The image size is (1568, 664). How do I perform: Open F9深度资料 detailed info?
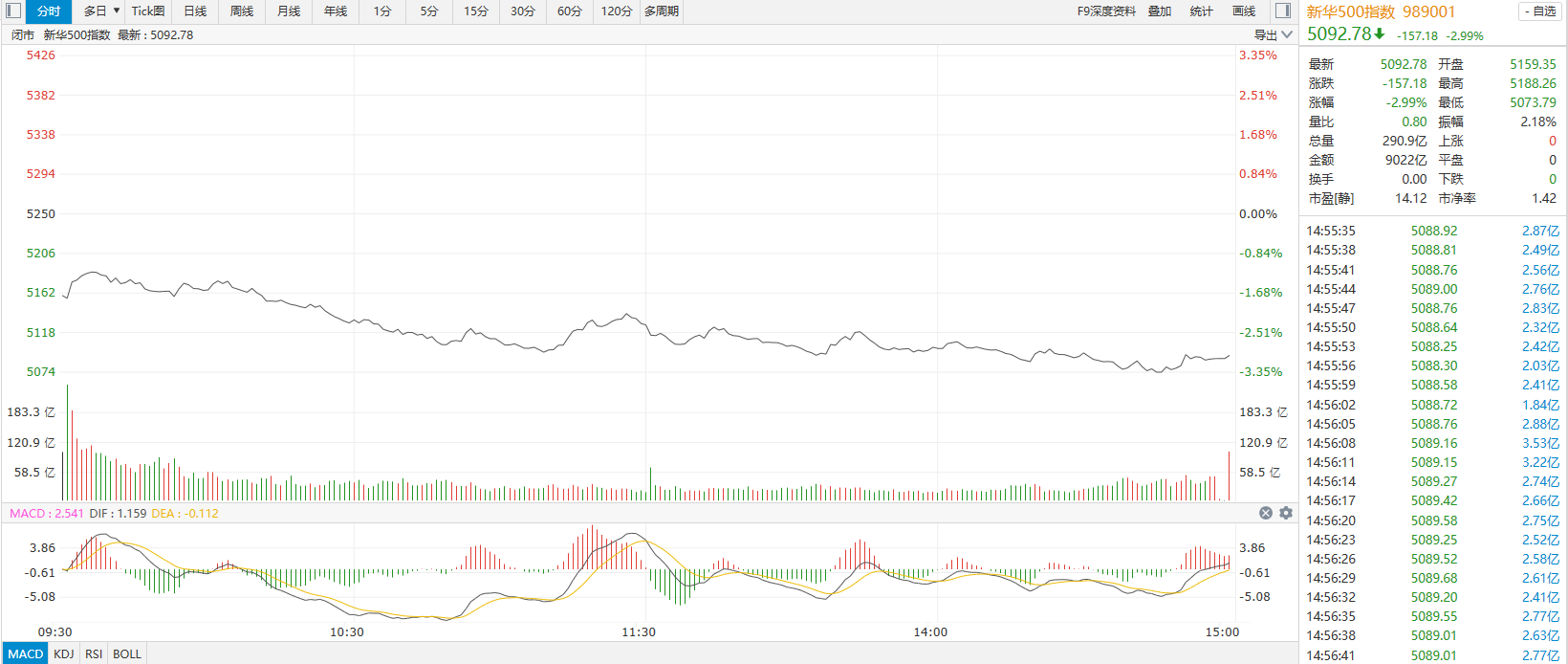pos(1106,11)
